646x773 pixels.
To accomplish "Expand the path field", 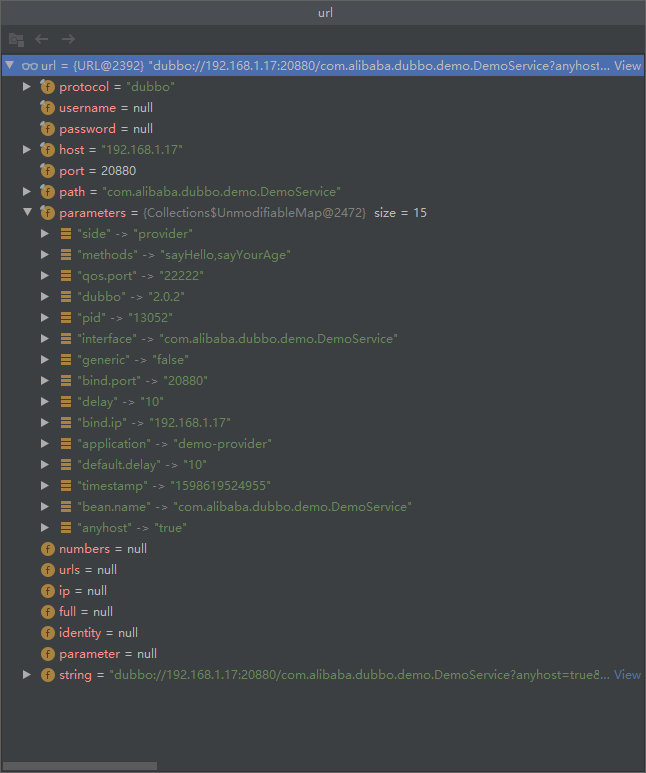I will [27, 191].
